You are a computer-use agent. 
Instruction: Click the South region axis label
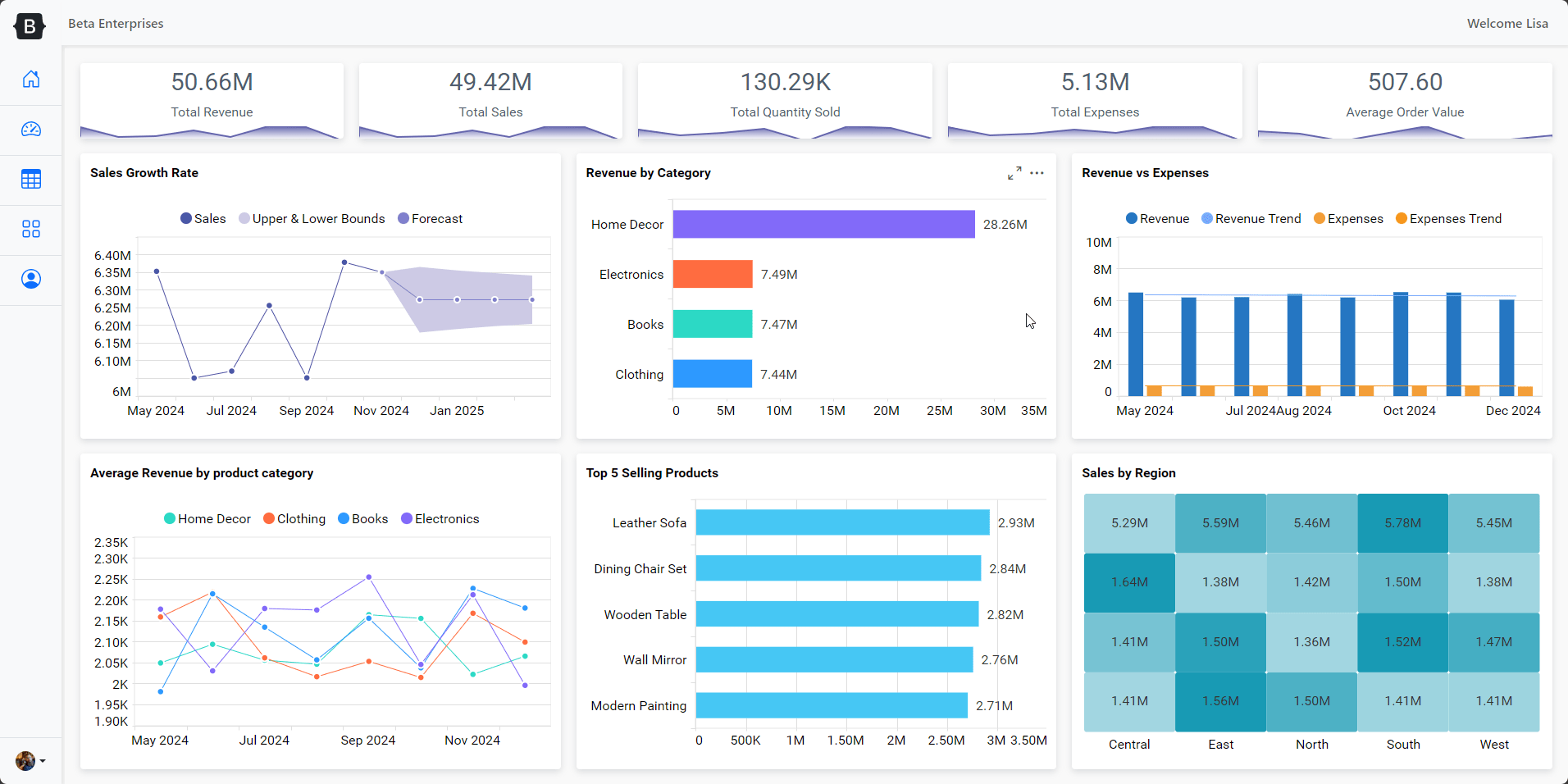[1403, 745]
